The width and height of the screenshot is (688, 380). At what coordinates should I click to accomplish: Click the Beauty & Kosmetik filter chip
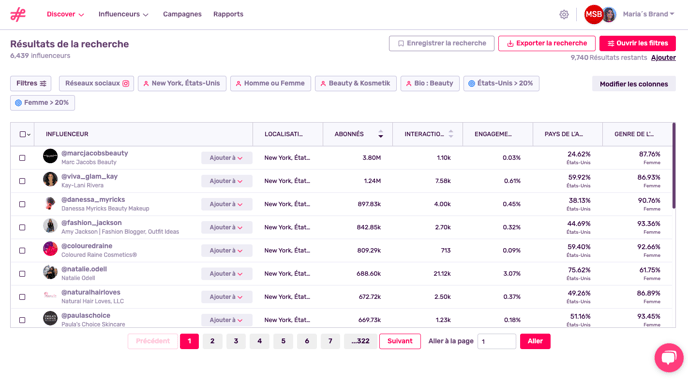click(x=355, y=83)
